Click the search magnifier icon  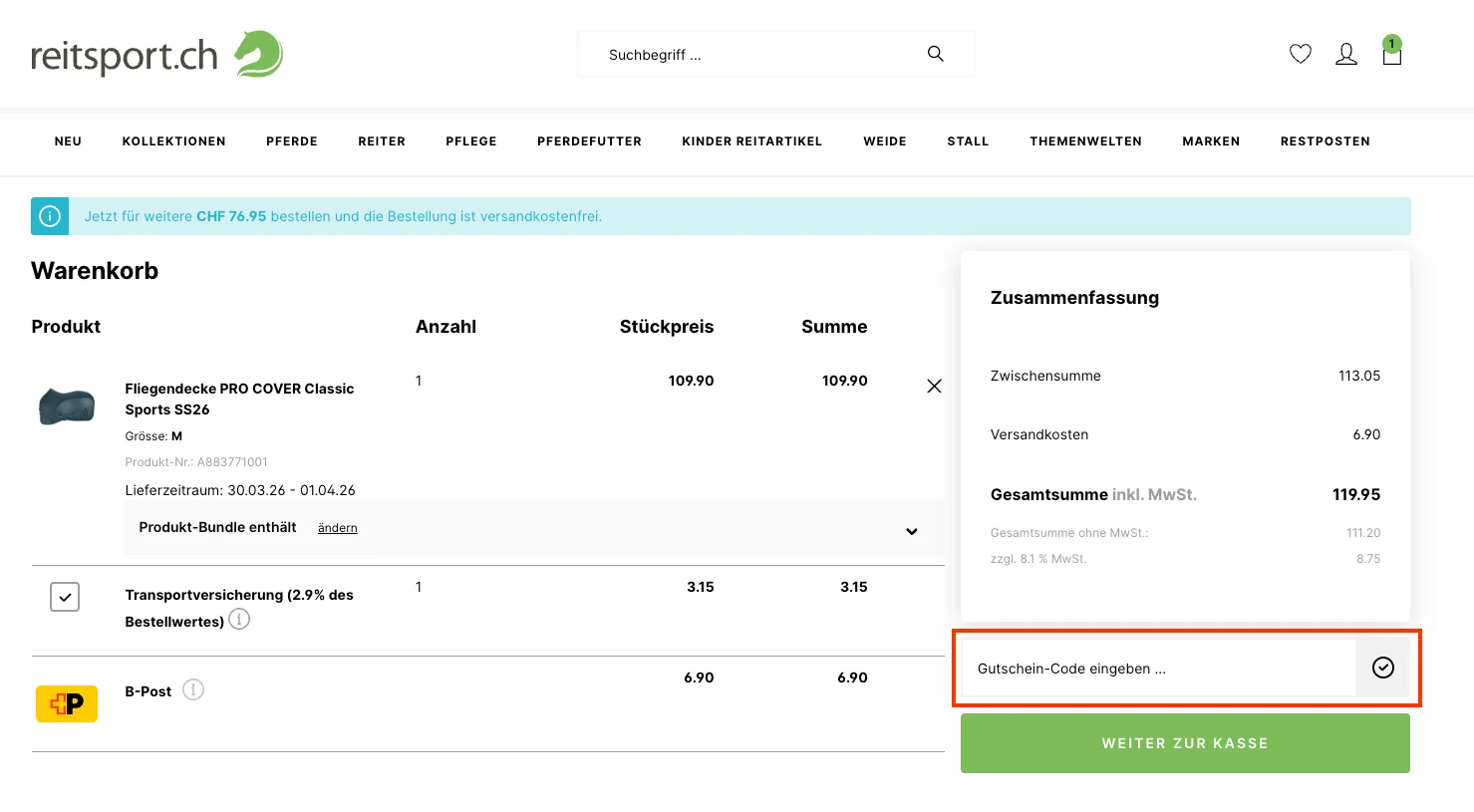[x=935, y=53]
